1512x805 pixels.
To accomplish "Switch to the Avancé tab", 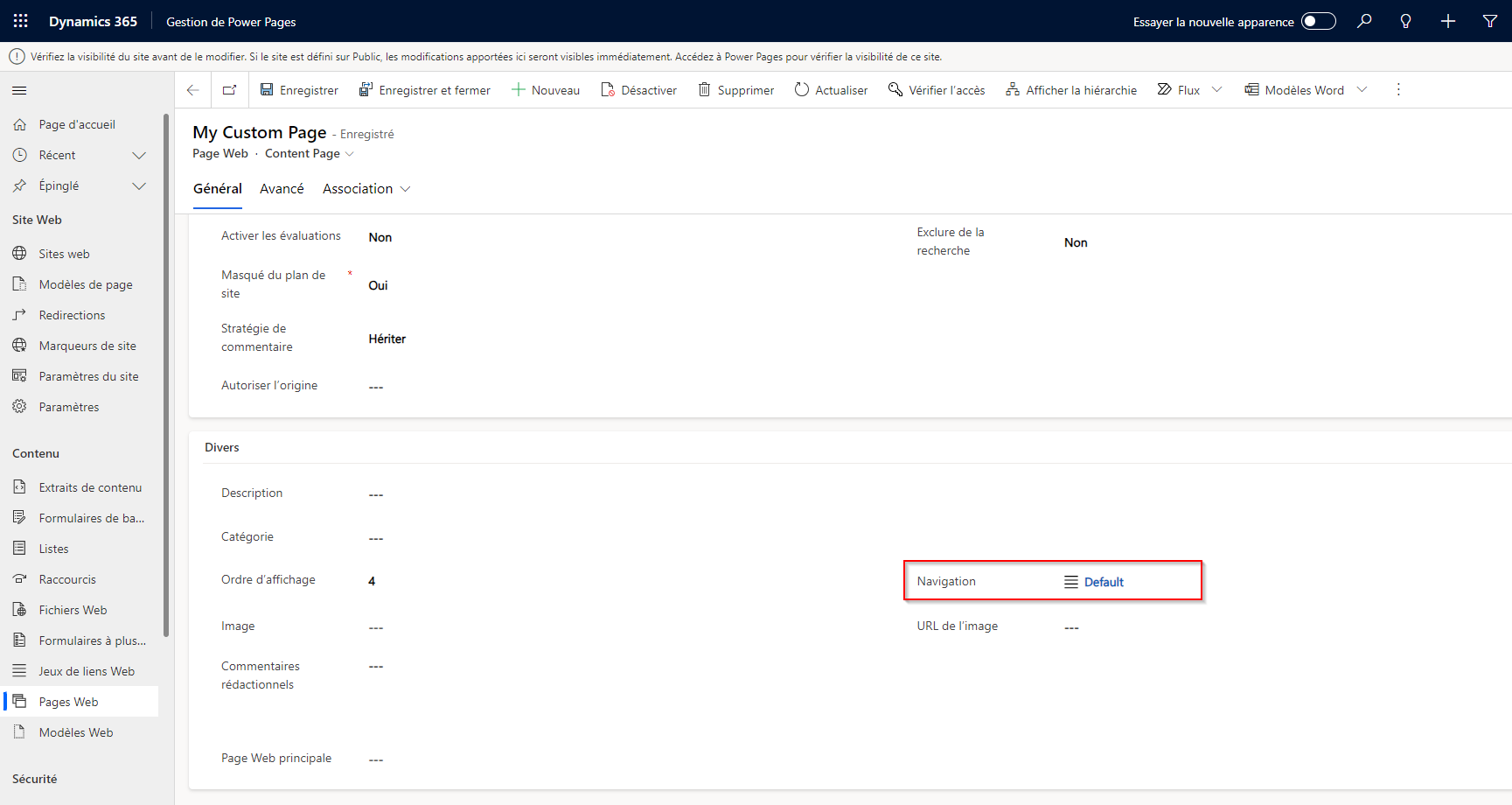I will (x=282, y=189).
